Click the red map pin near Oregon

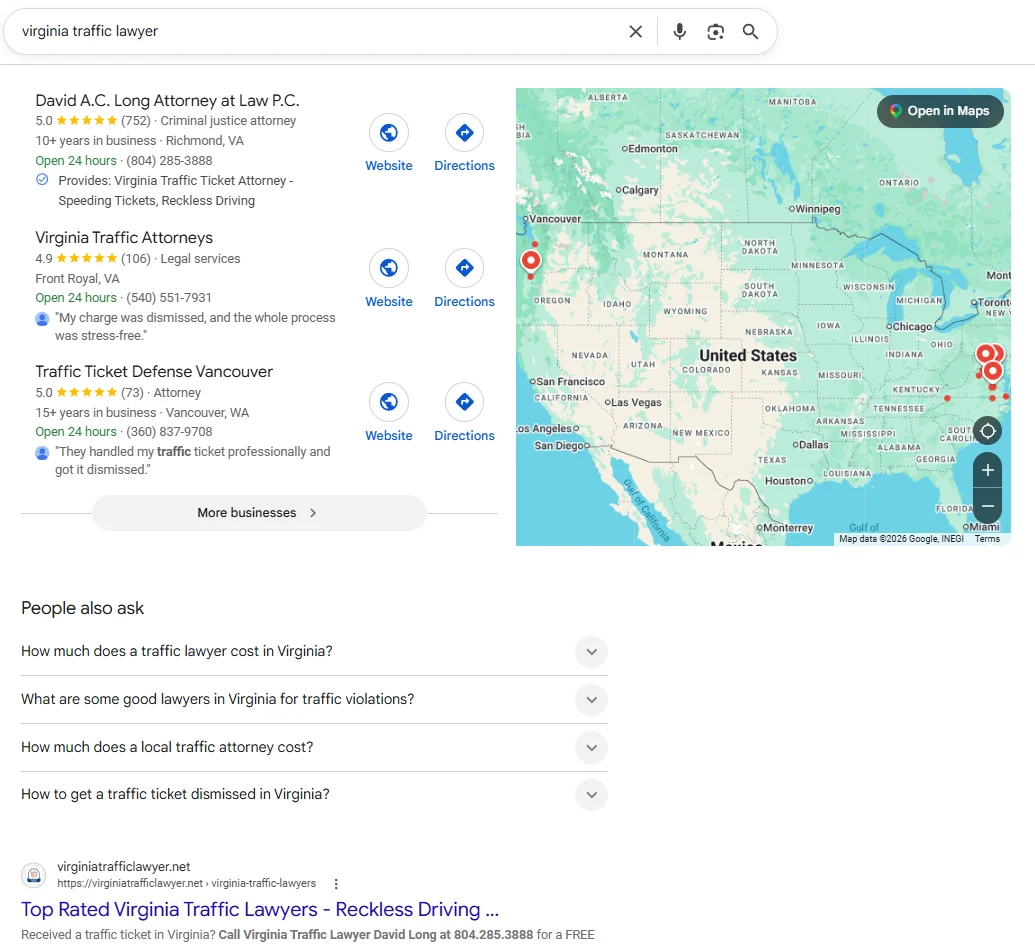(531, 261)
